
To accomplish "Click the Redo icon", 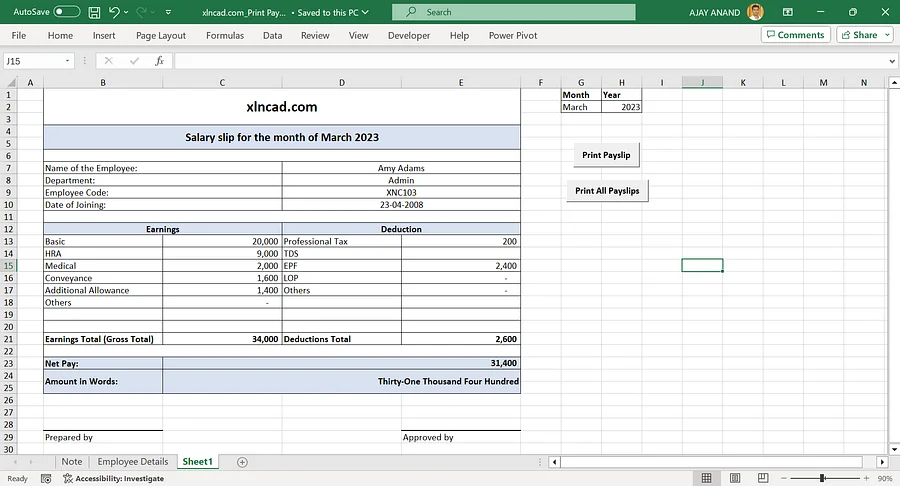I will (x=141, y=11).
